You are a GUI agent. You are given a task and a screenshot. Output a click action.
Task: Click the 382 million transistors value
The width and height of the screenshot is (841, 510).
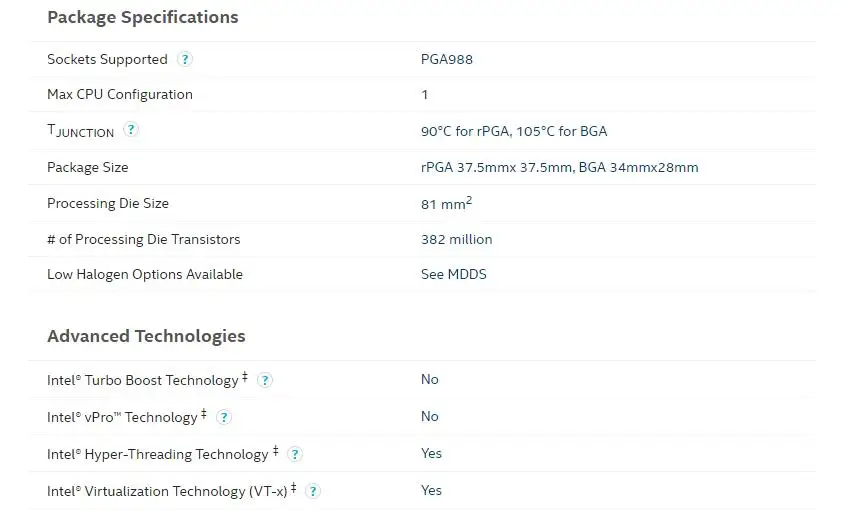457,239
